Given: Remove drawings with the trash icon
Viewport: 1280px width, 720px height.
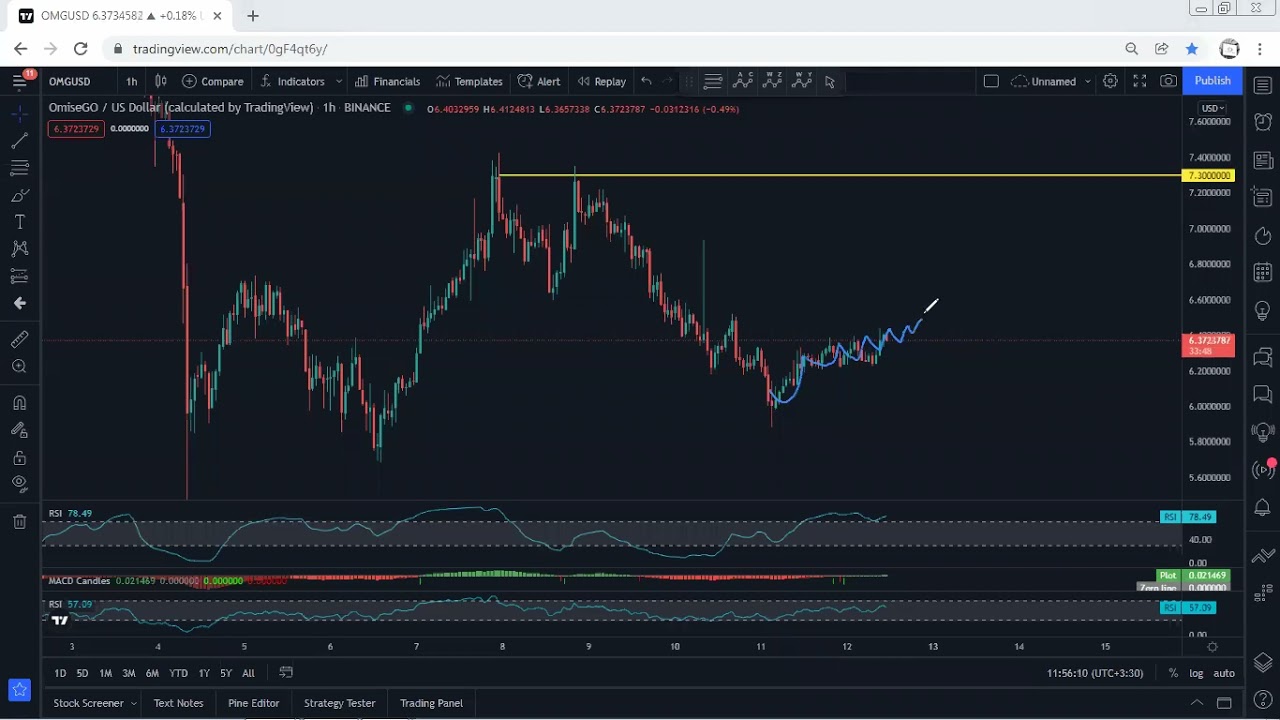Looking at the screenshot, I should [x=19, y=521].
